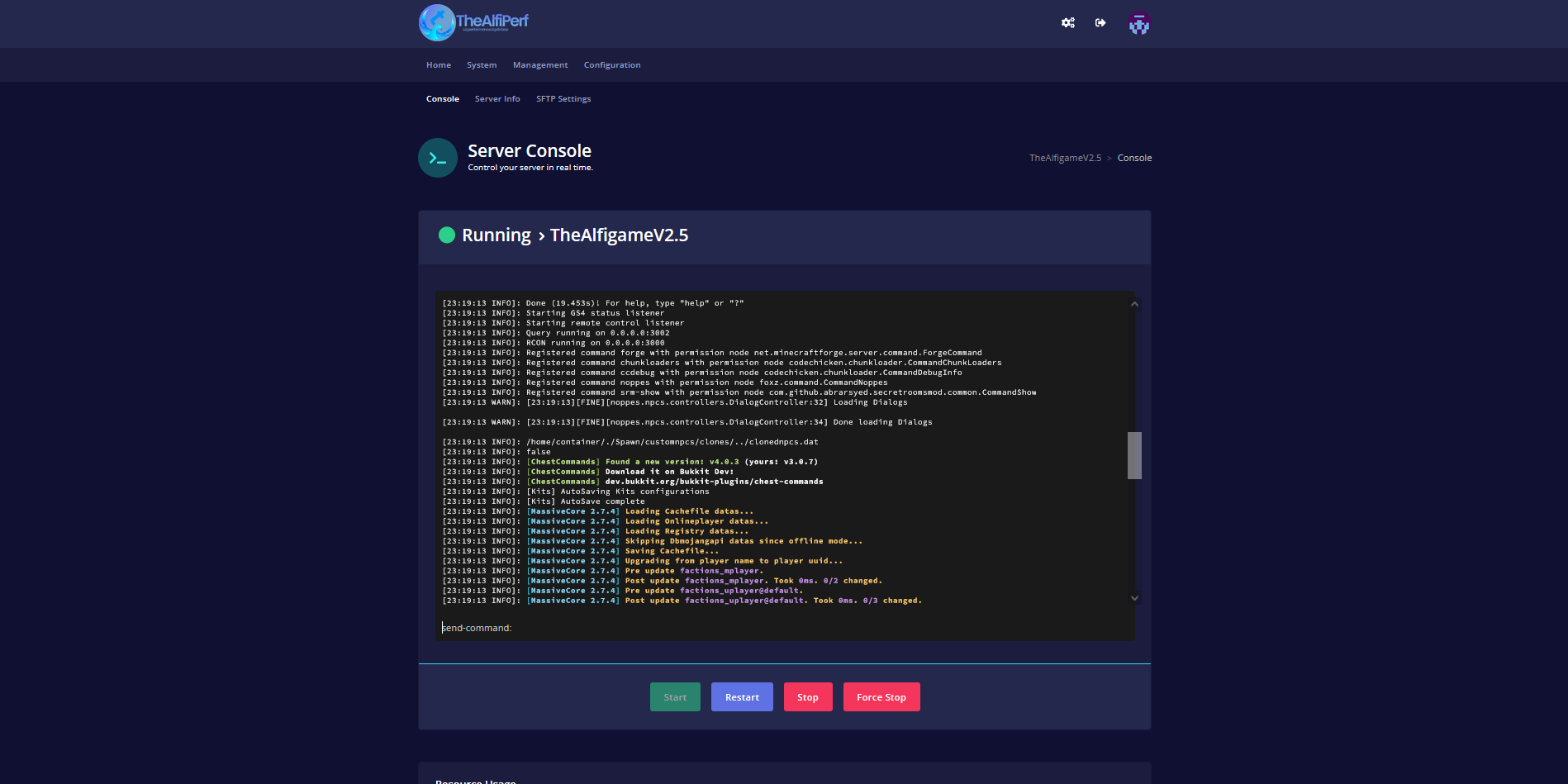This screenshot has height=784, width=1568.
Task: Click the green Running status indicator
Action: (x=447, y=235)
